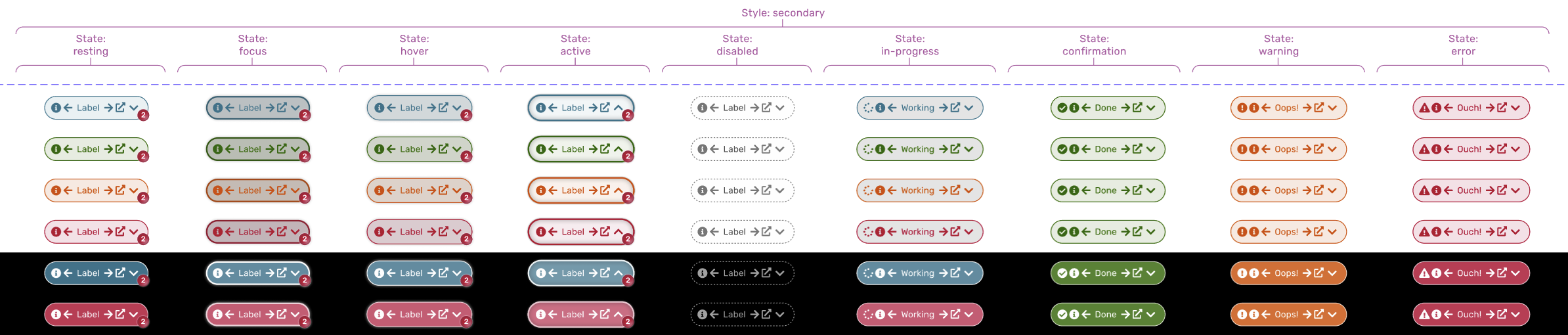Click Working text on dark blue in-progress button

pos(917,273)
